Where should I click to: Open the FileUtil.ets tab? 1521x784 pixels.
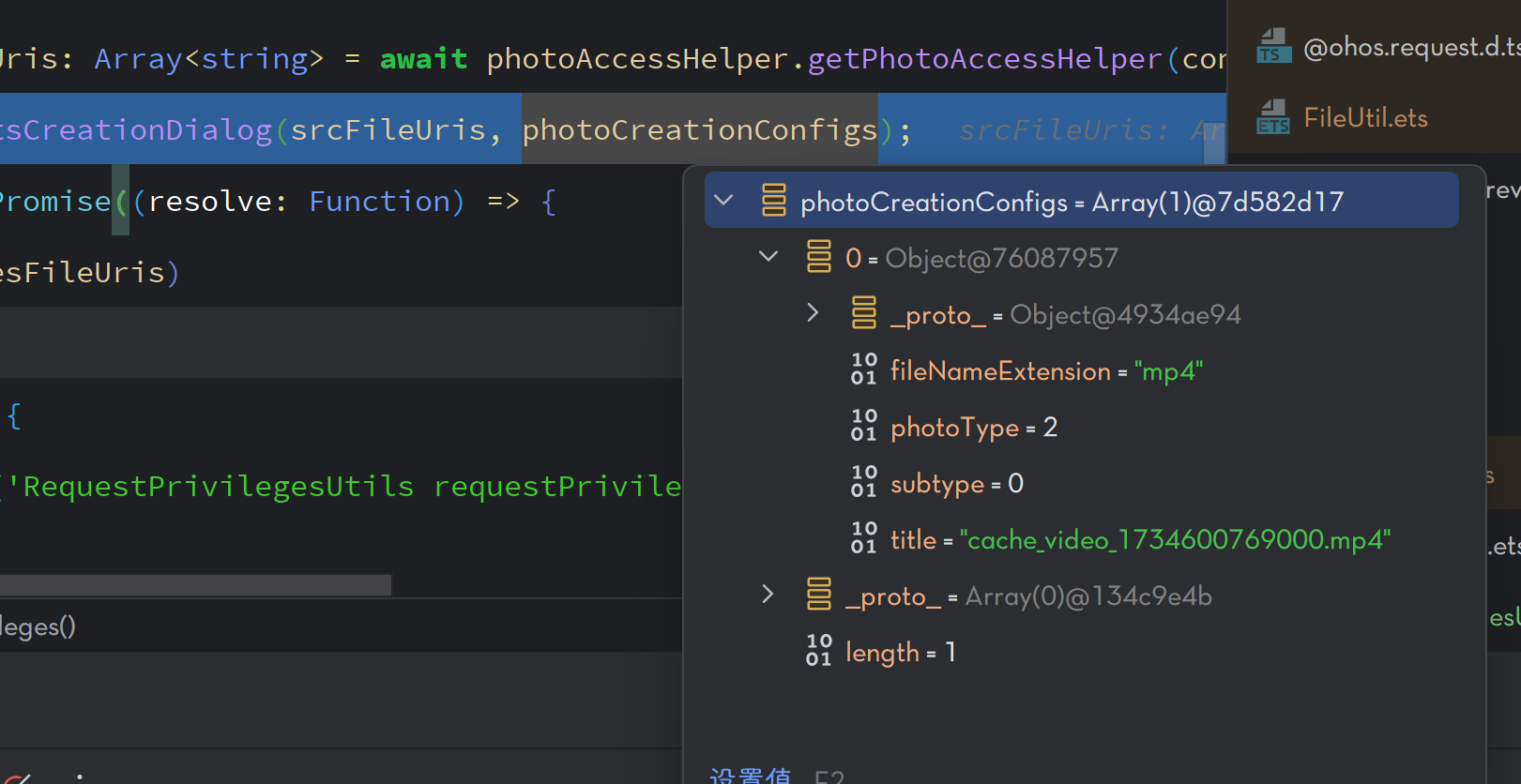(1365, 118)
